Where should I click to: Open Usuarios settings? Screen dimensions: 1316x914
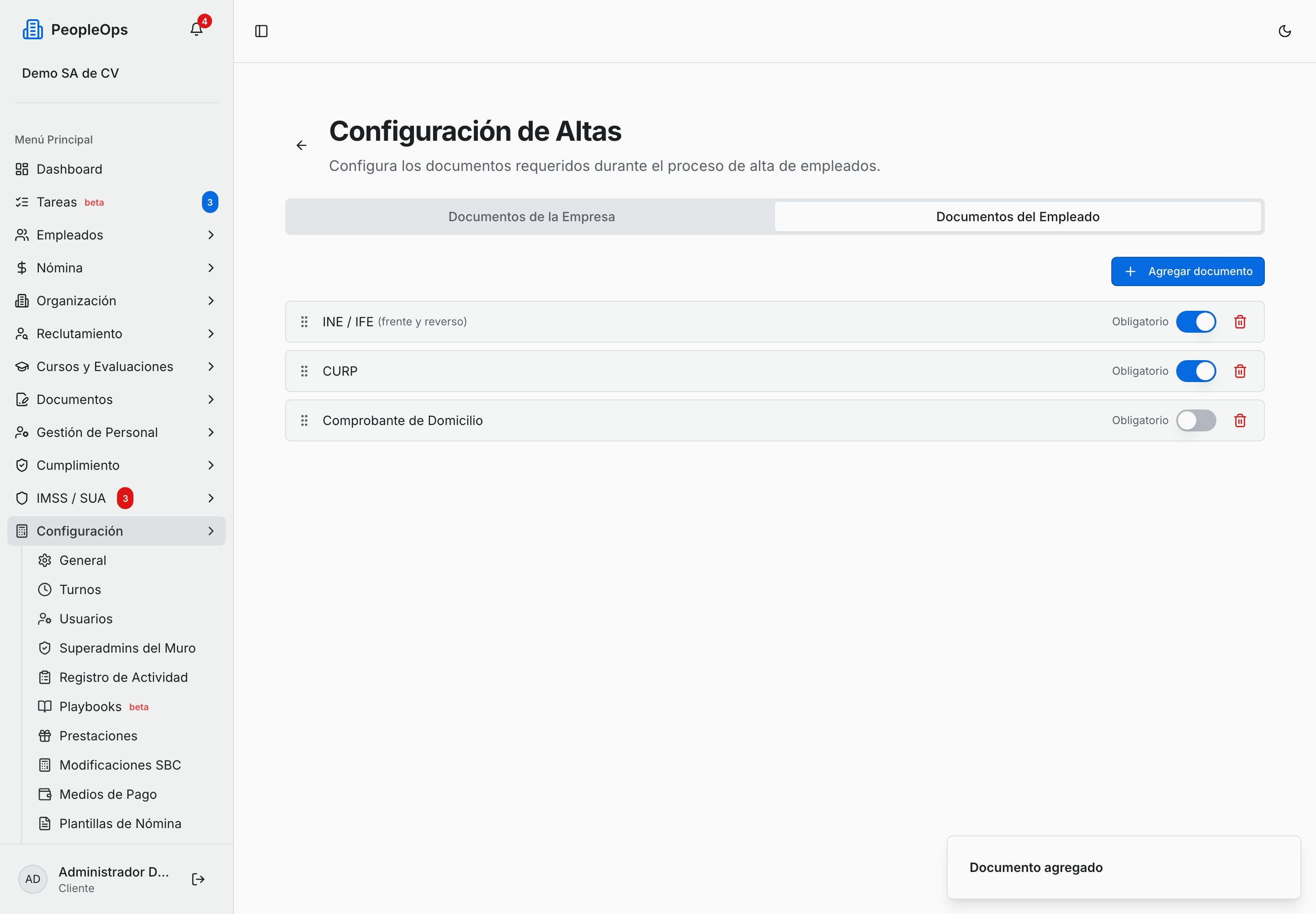[x=86, y=618]
